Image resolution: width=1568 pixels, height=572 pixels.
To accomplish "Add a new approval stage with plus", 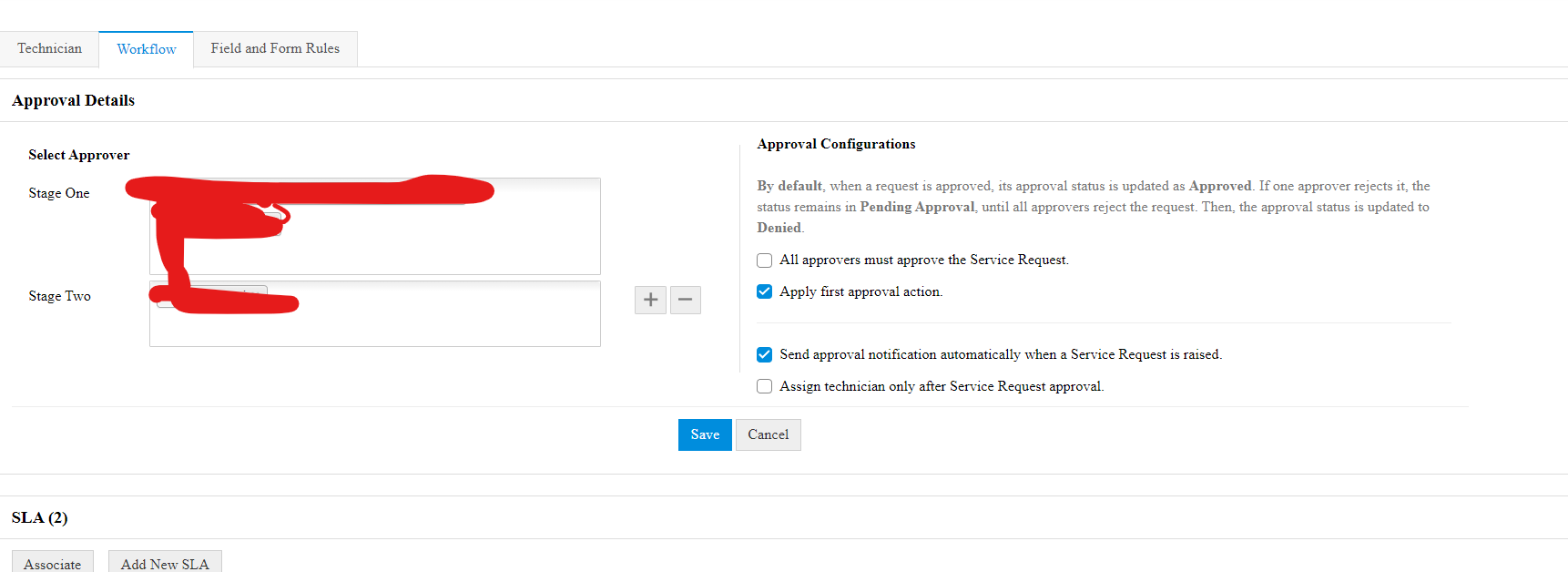I will (x=650, y=300).
